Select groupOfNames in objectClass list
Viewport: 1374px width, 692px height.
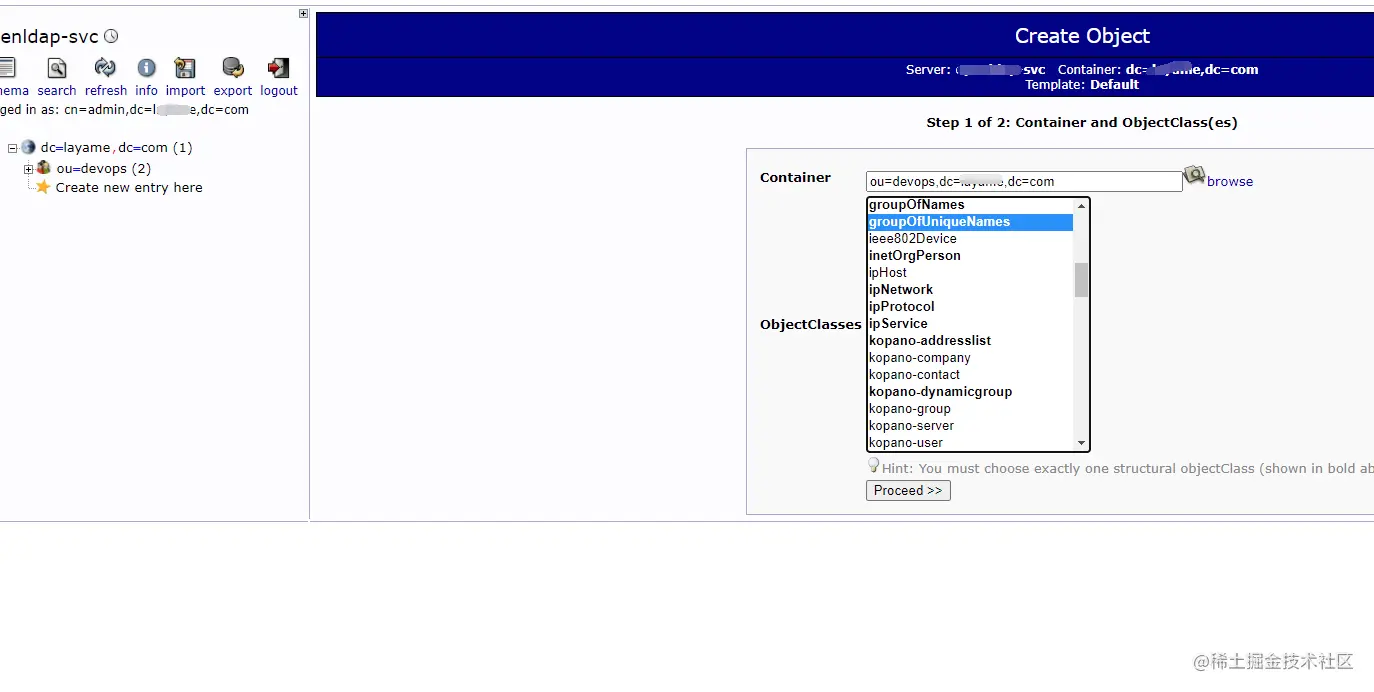pyautogui.click(x=970, y=205)
